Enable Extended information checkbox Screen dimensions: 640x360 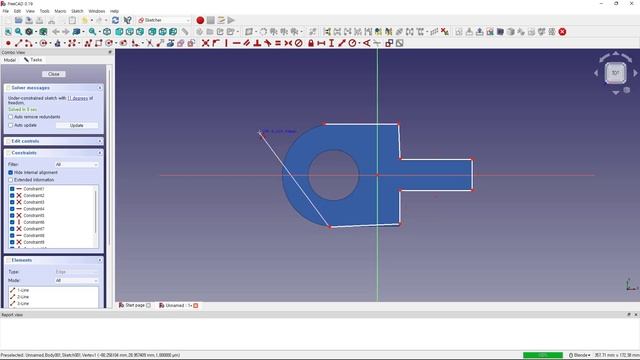click(11, 180)
